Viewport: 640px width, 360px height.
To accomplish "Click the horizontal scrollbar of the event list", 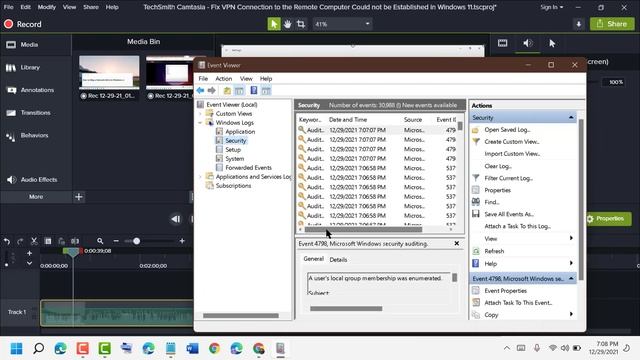I will tap(363, 229).
